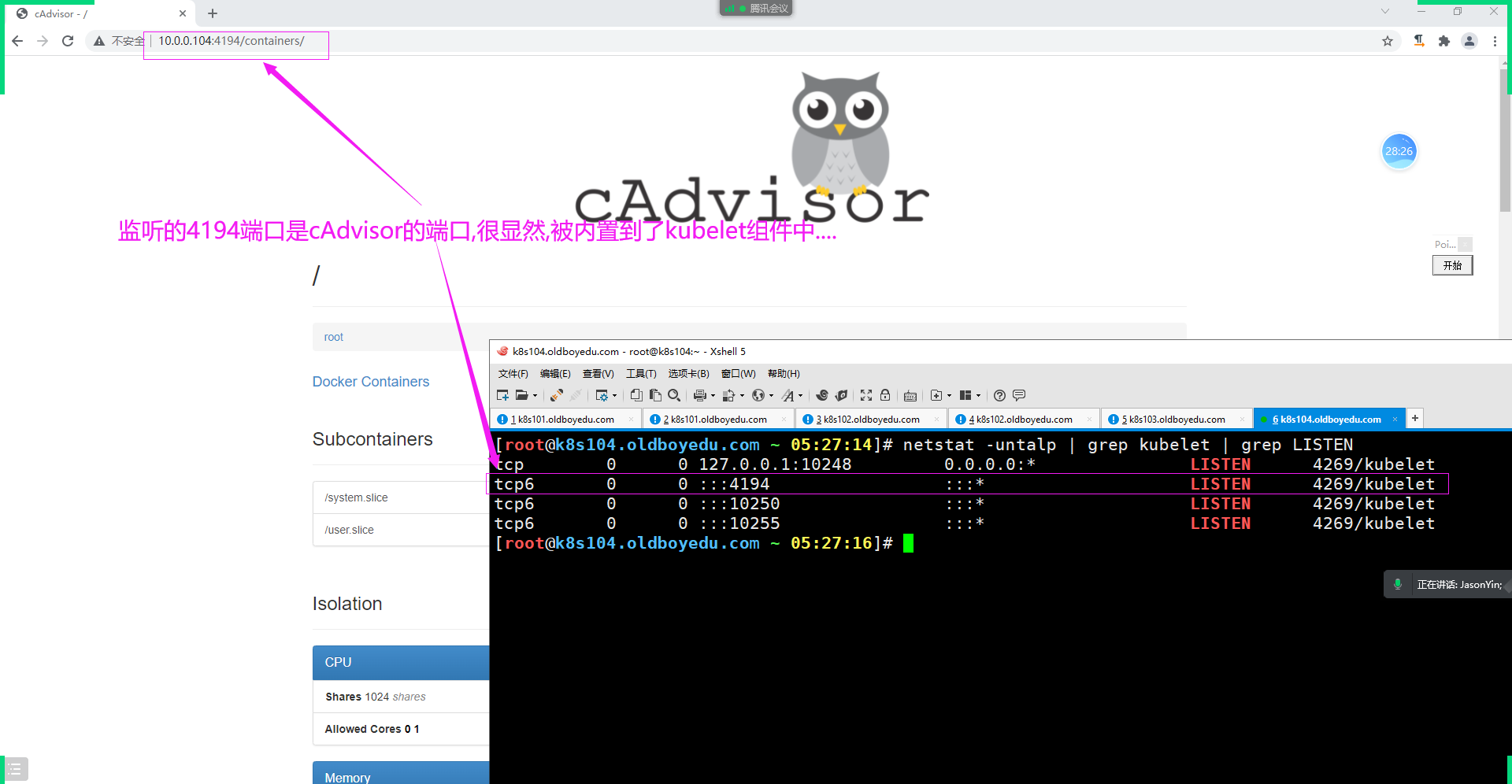1512x784 pixels.
Task: Click the copy icon in Xshell toolbar
Action: [x=636, y=395]
